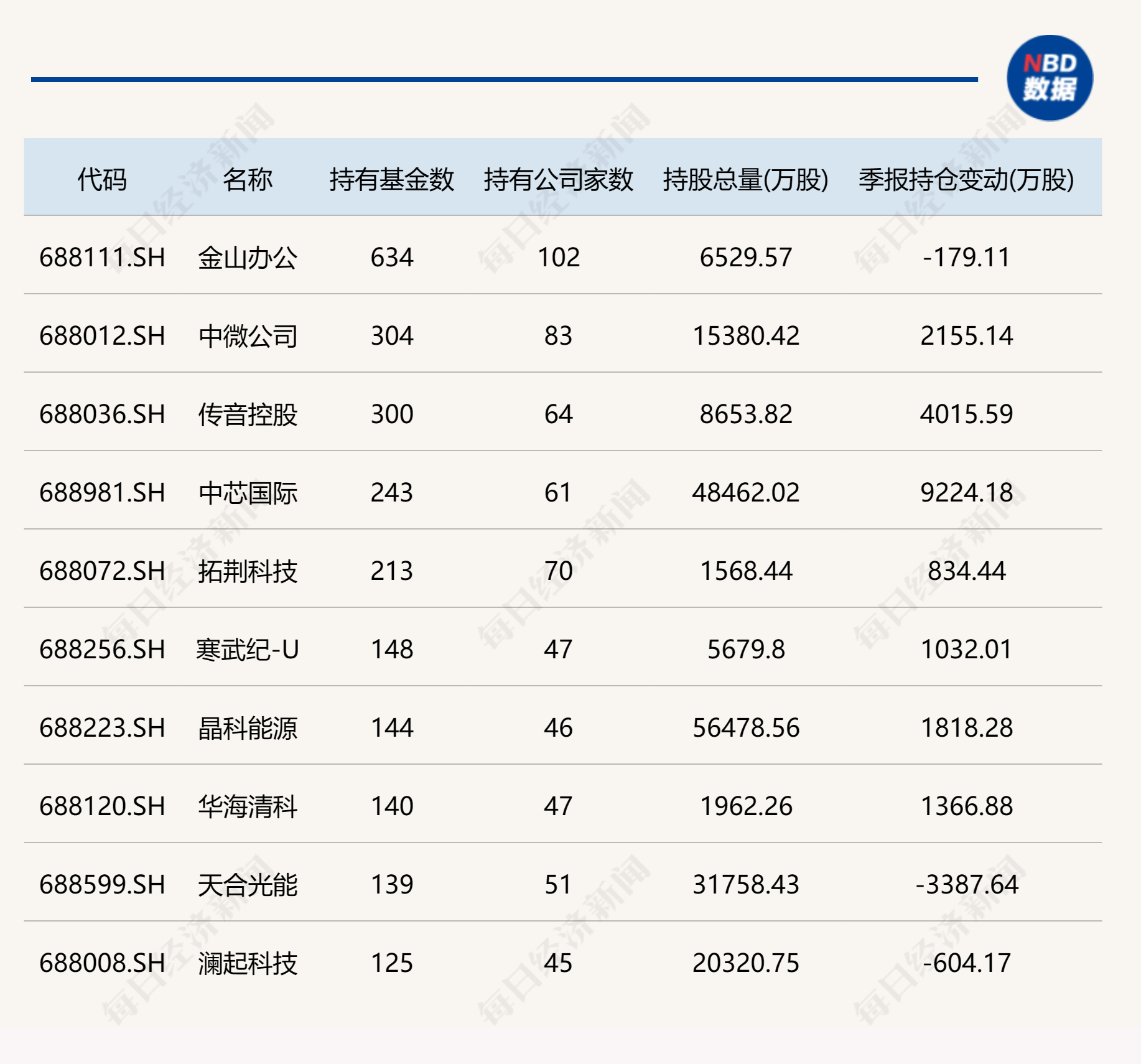Click the 持股总量(万股) column header
This screenshot has height=1064, width=1141.
point(746,180)
